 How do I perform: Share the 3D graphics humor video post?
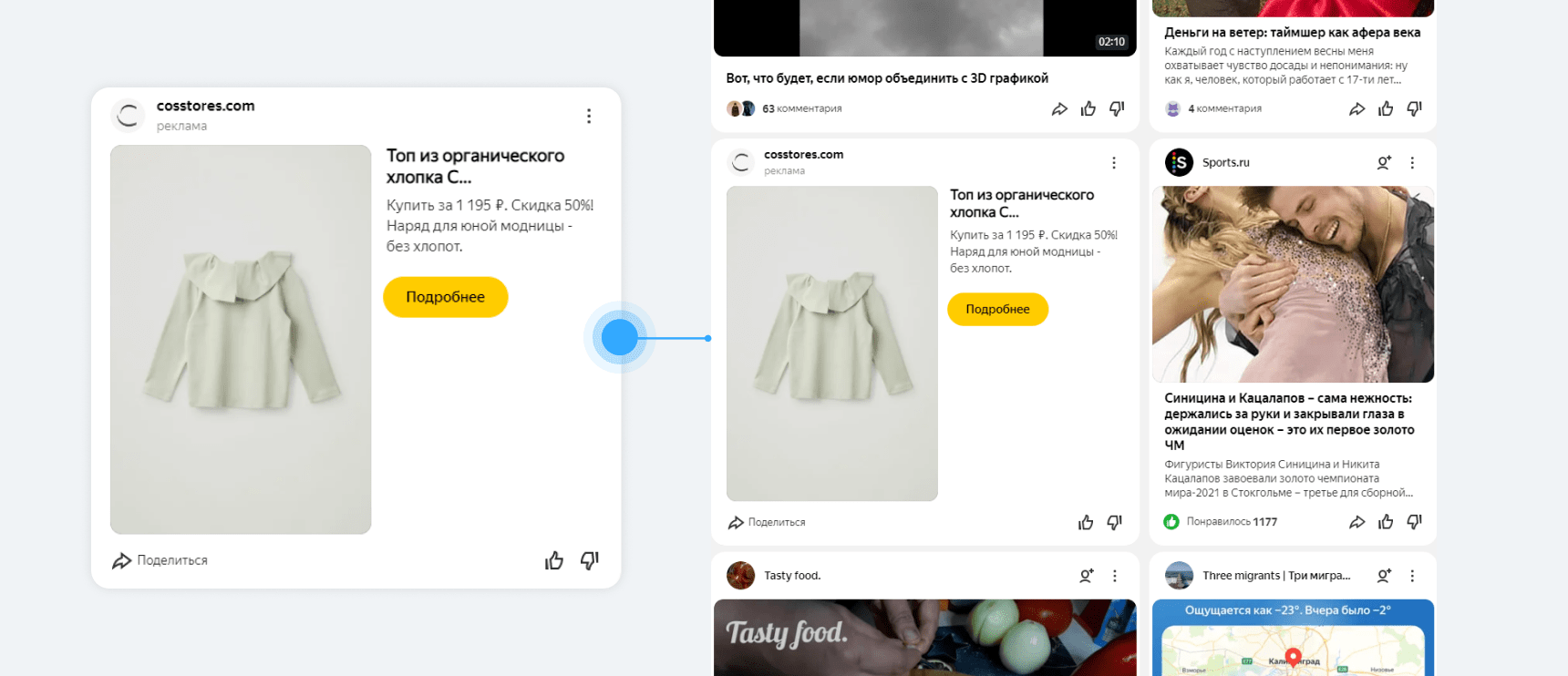pyautogui.click(x=1059, y=109)
